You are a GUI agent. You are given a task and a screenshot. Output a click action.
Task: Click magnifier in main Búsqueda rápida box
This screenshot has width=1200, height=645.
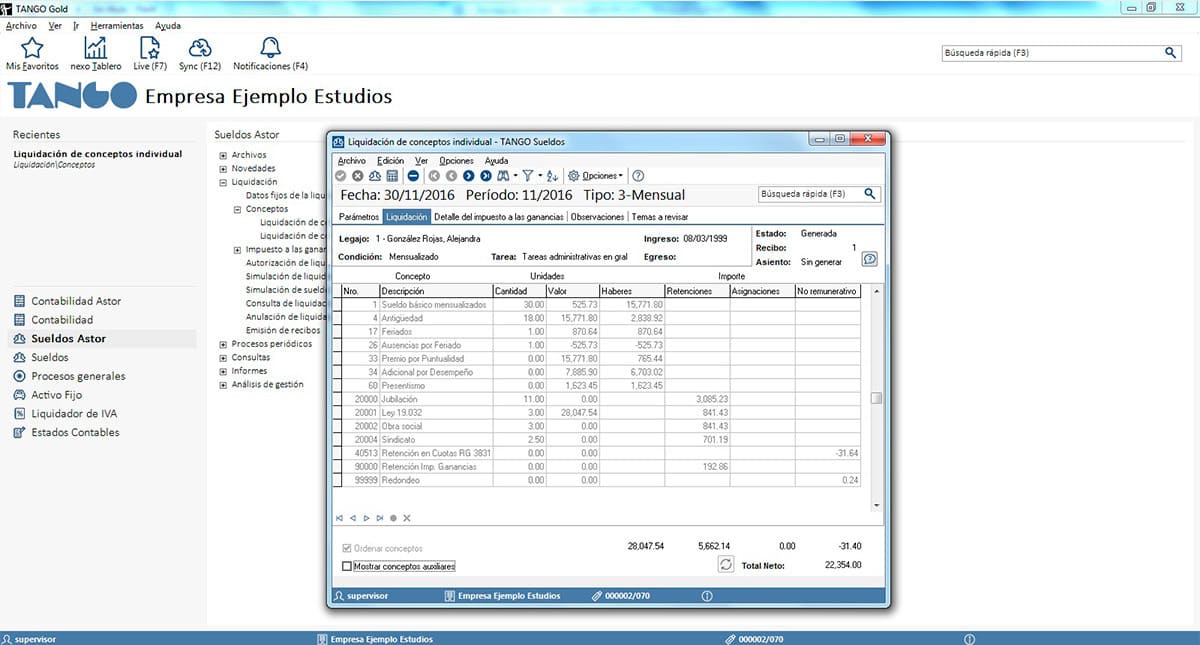(1171, 52)
